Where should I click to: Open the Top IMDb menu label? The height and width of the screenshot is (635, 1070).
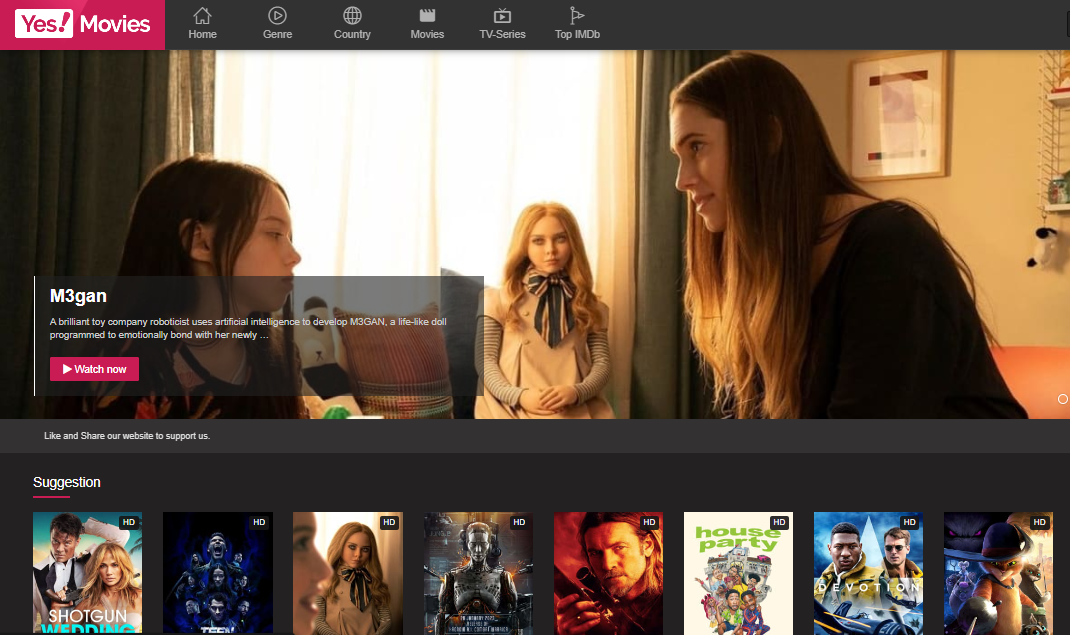point(577,34)
